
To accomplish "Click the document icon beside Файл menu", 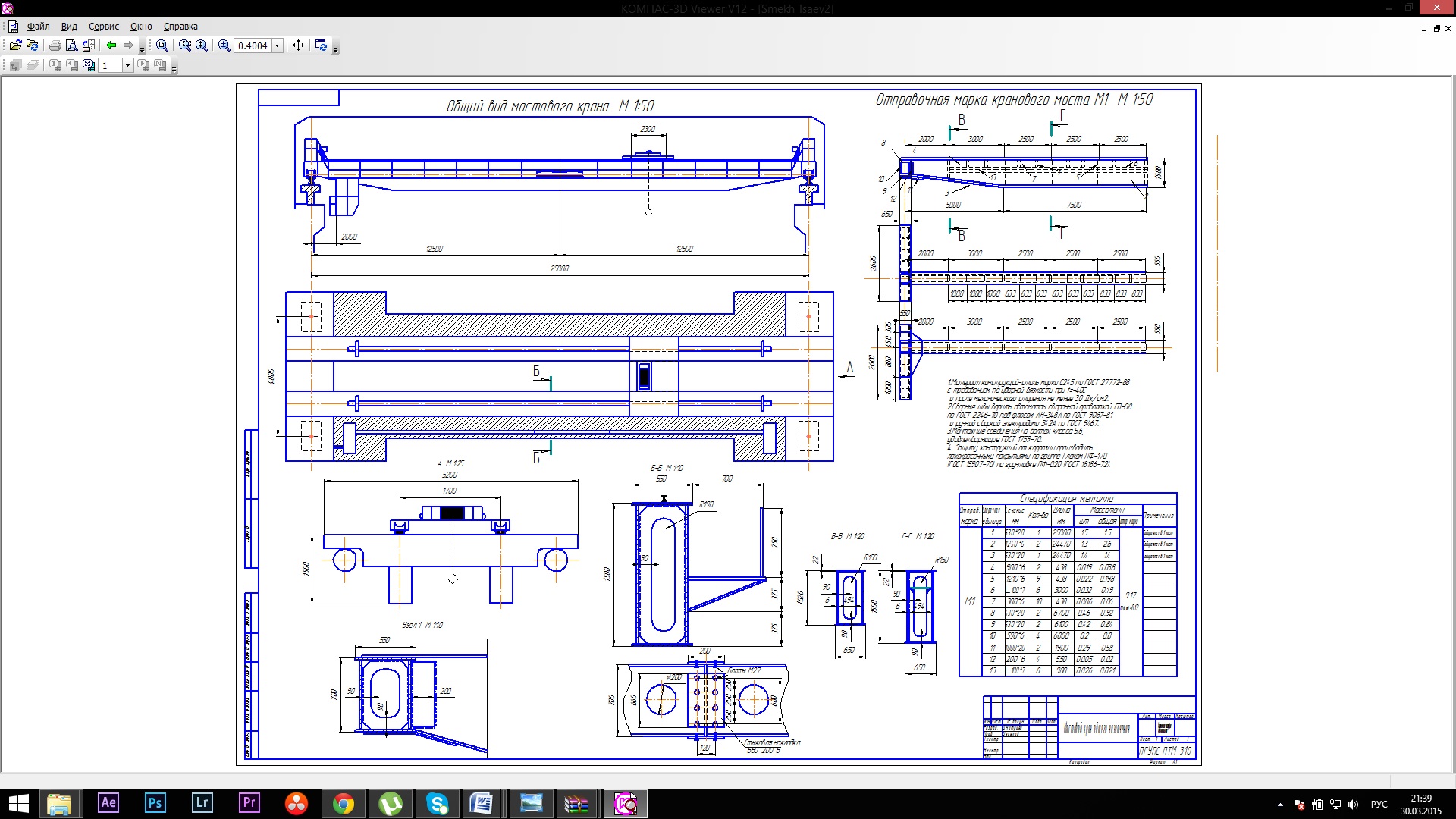I will [x=13, y=26].
